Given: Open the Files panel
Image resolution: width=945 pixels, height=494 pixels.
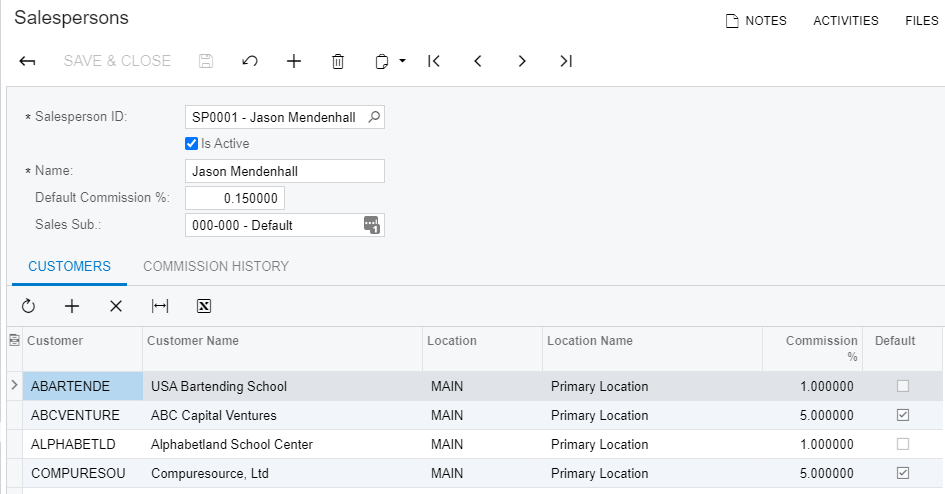Looking at the screenshot, I should (921, 20).
